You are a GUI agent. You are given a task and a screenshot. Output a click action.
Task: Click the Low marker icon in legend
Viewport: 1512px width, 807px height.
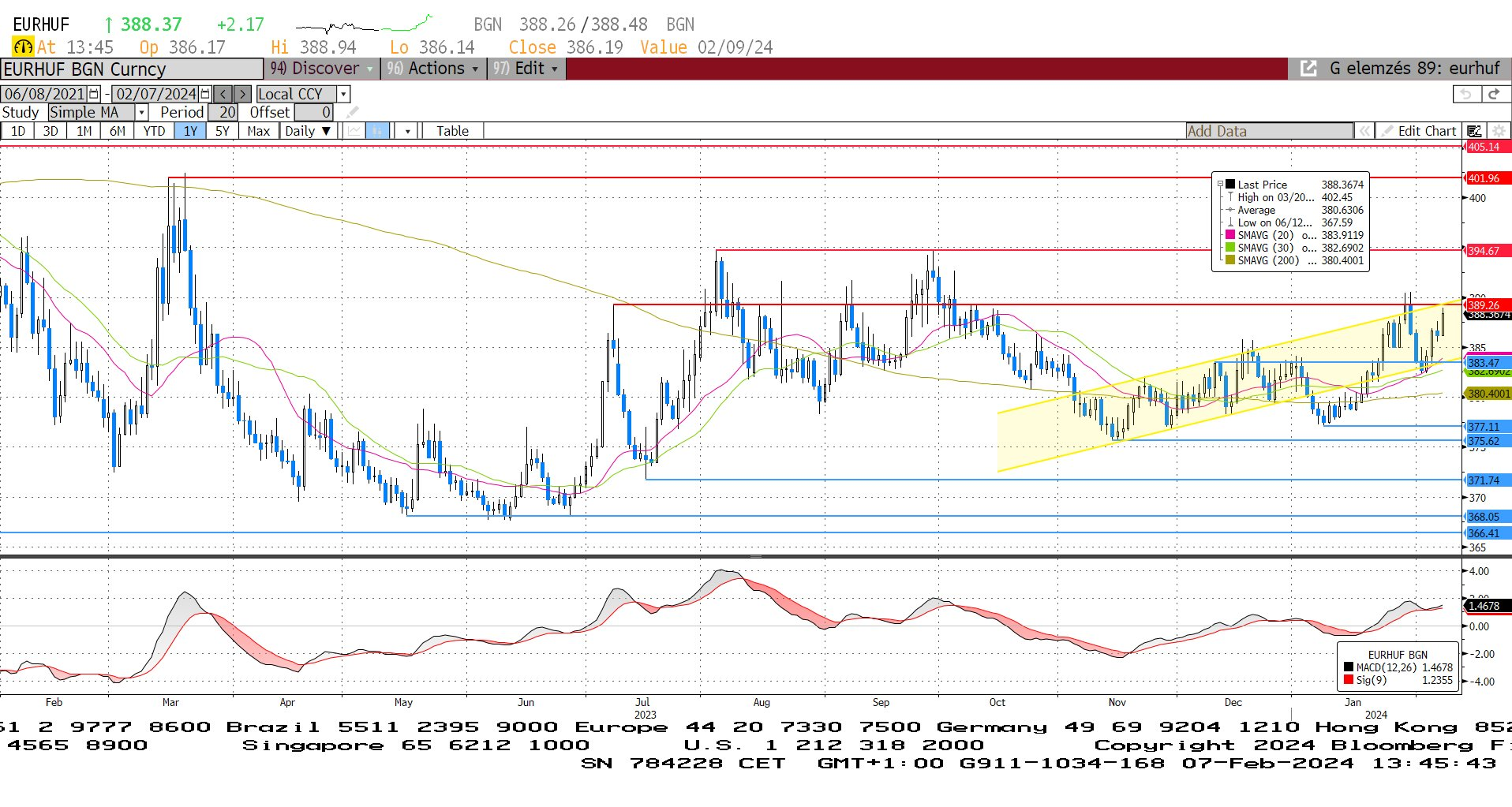[x=1229, y=222]
